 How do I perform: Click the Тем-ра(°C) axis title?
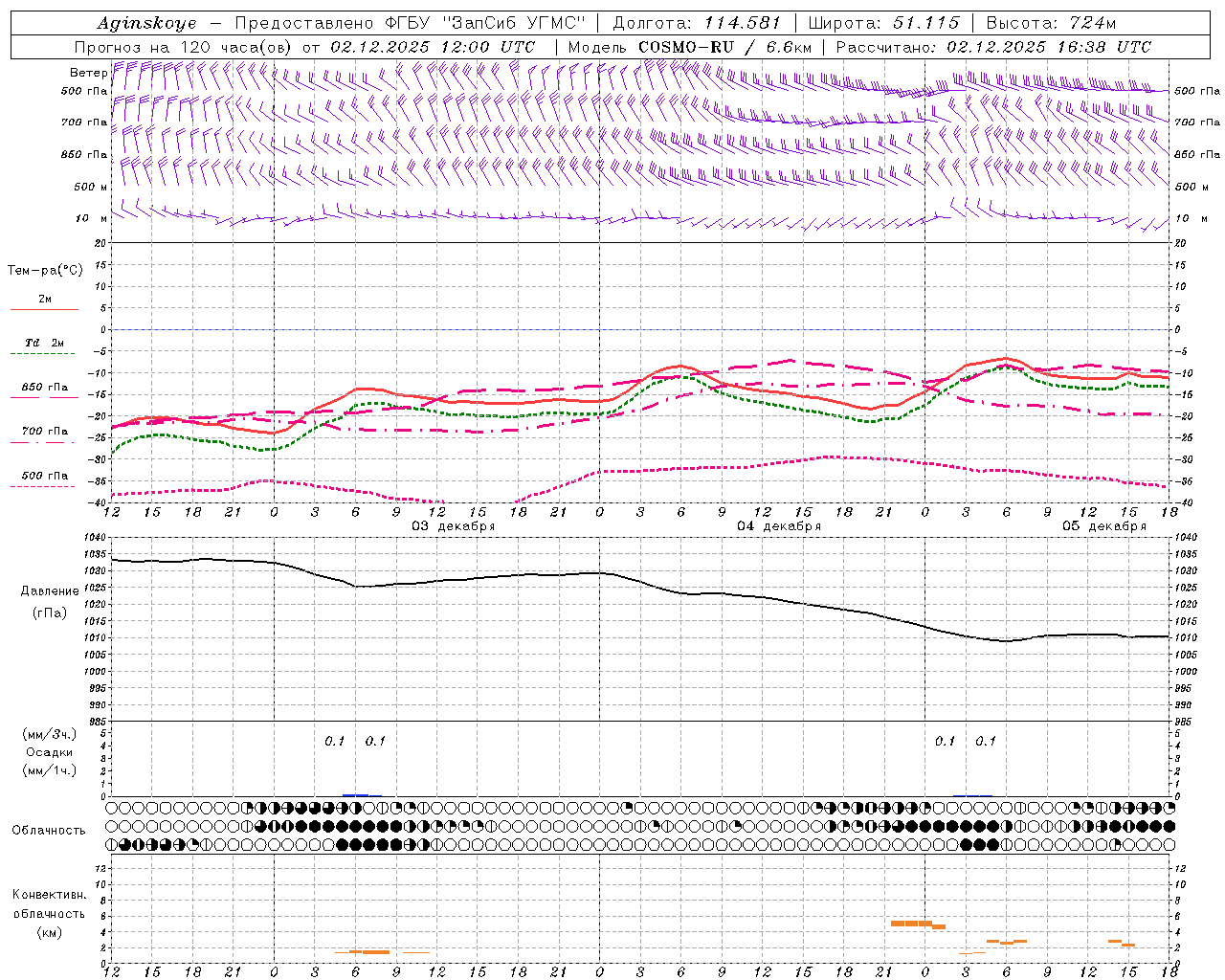pyautogui.click(x=45, y=271)
